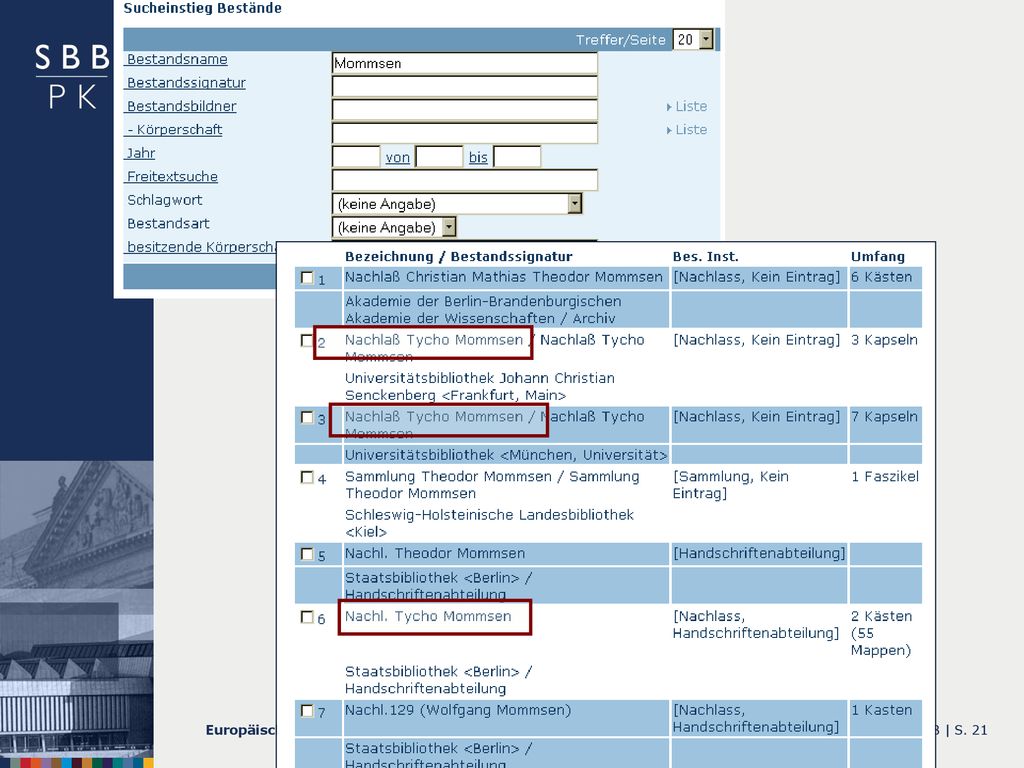1024x768 pixels.
Task: Check the box for result 2
Action: [x=306, y=340]
